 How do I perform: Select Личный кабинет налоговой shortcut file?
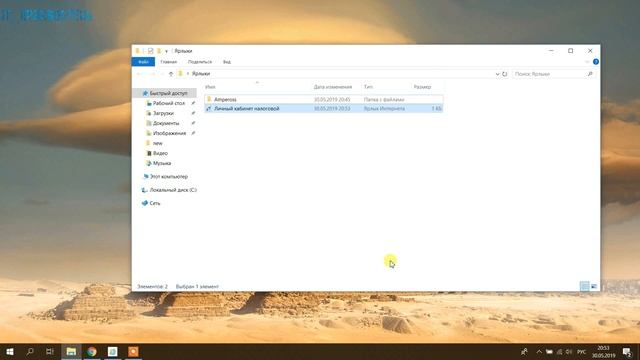click(324, 109)
